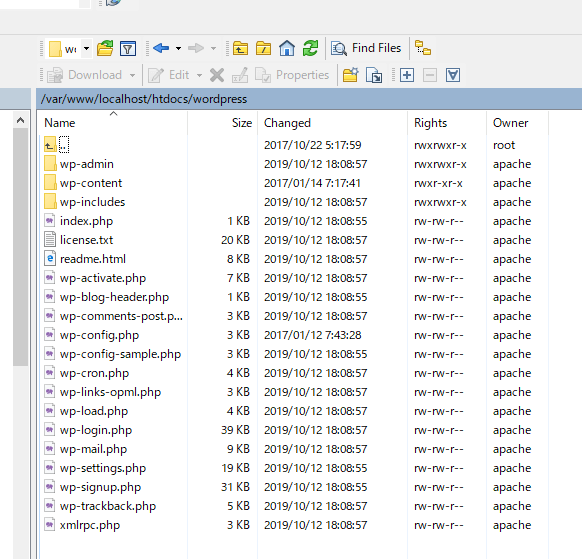Click the Unselect files minus icon

(430, 75)
